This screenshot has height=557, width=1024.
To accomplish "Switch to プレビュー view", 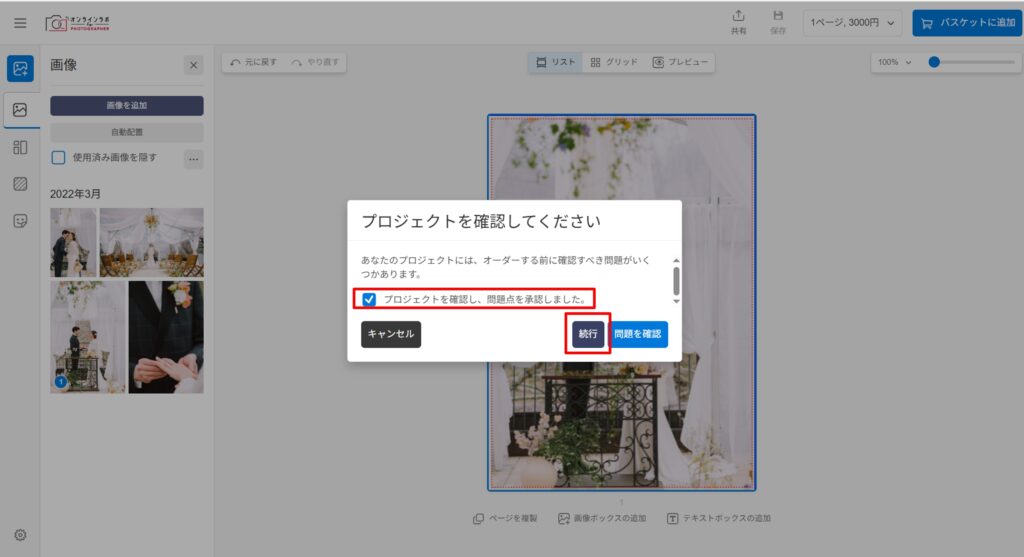I will [x=680, y=62].
